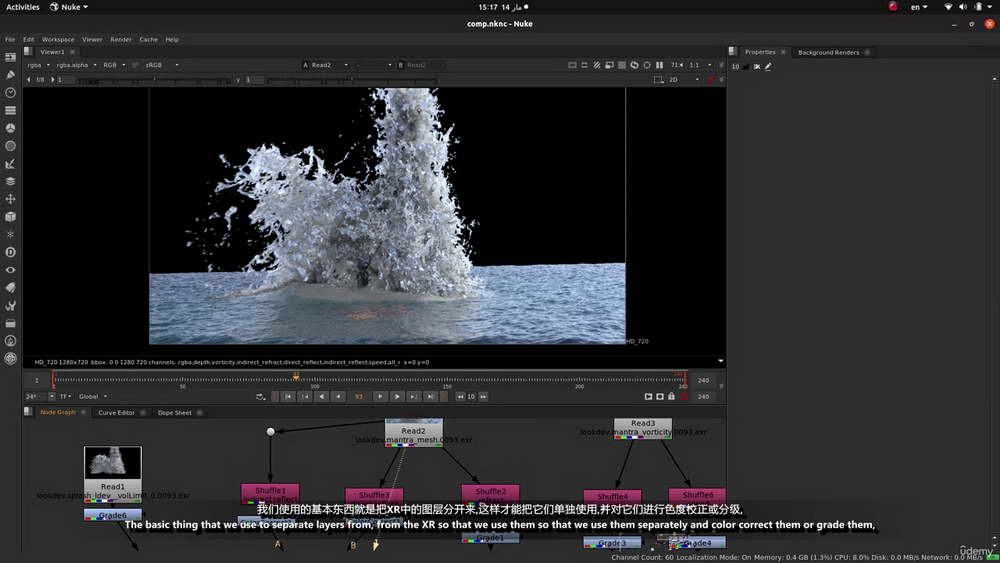Click the Read1 node thumbnail
The height and width of the screenshot is (563, 1000).
coord(113,462)
